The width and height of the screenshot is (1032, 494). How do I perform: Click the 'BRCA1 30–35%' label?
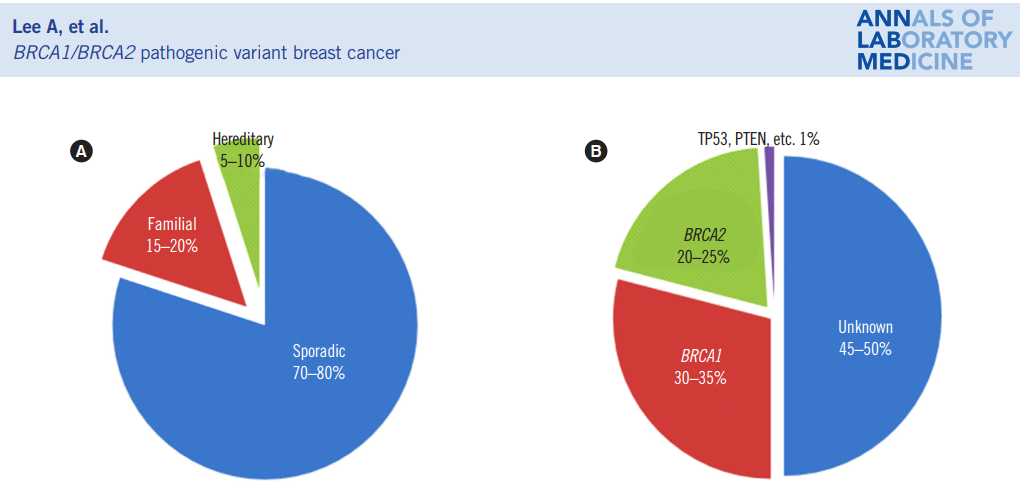pos(700,367)
